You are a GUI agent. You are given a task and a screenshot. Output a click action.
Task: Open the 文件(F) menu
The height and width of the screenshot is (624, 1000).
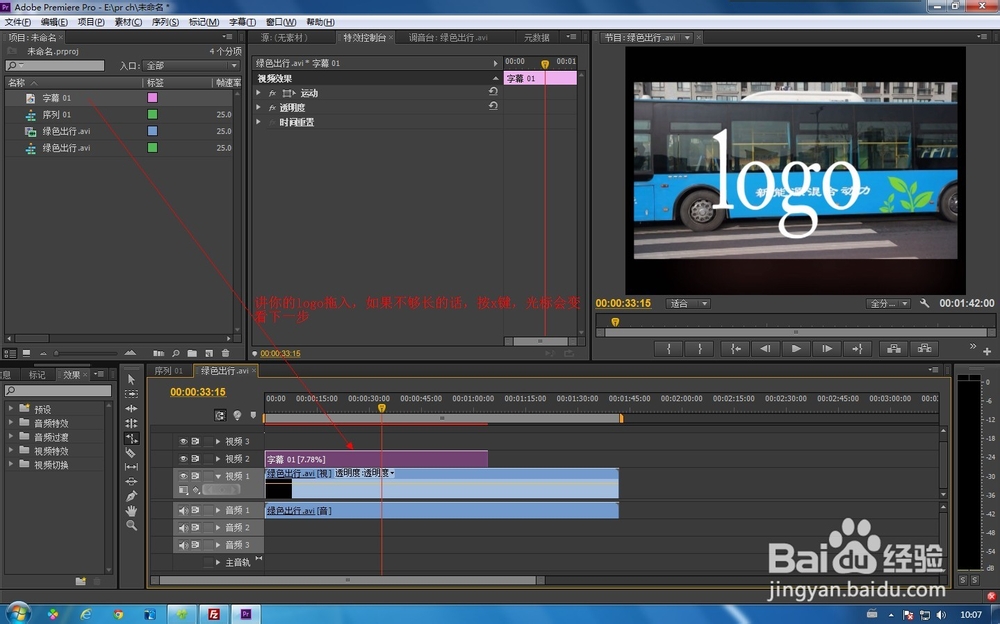tap(18, 22)
